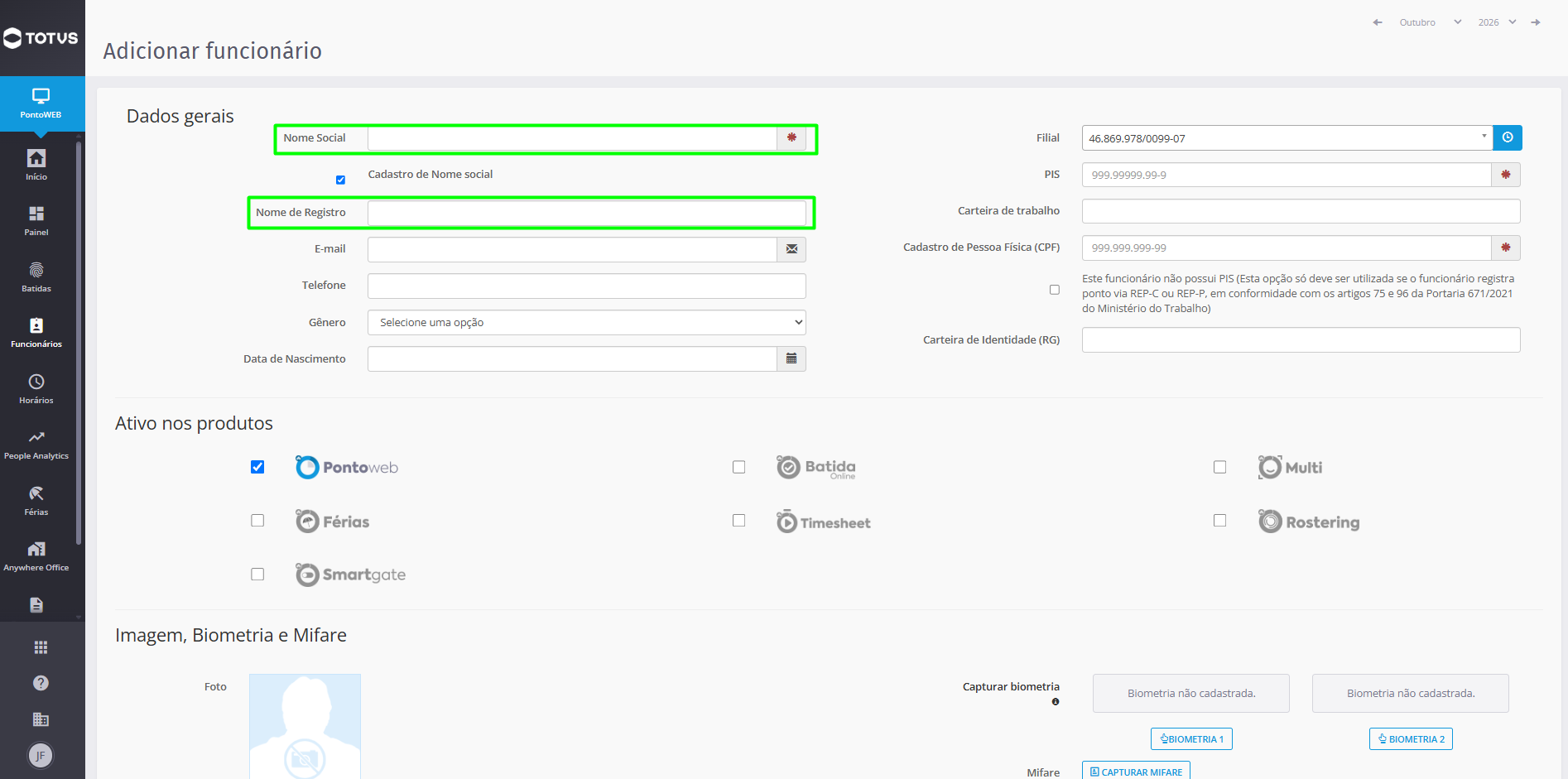Screen dimensions: 1568x779
Task: Click the Capturar biometria info icon
Action: pos(1056,702)
